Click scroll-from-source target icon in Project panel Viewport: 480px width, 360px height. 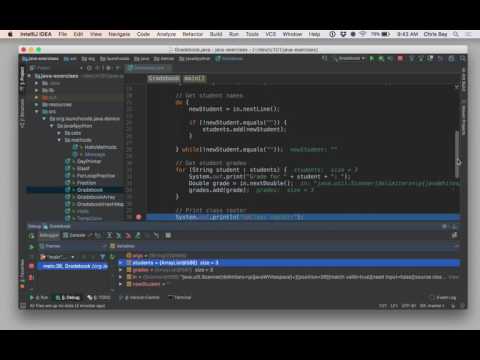[89, 68]
